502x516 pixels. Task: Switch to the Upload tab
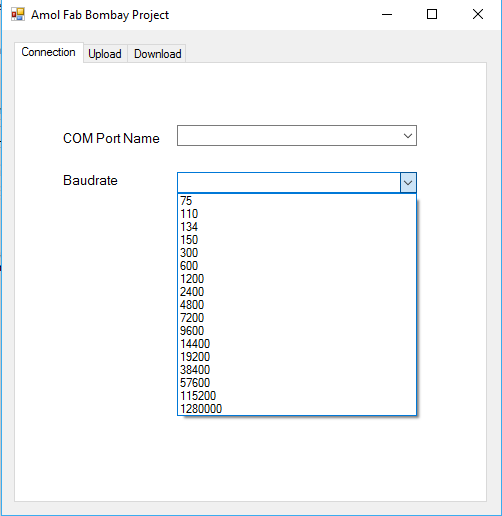click(x=105, y=54)
